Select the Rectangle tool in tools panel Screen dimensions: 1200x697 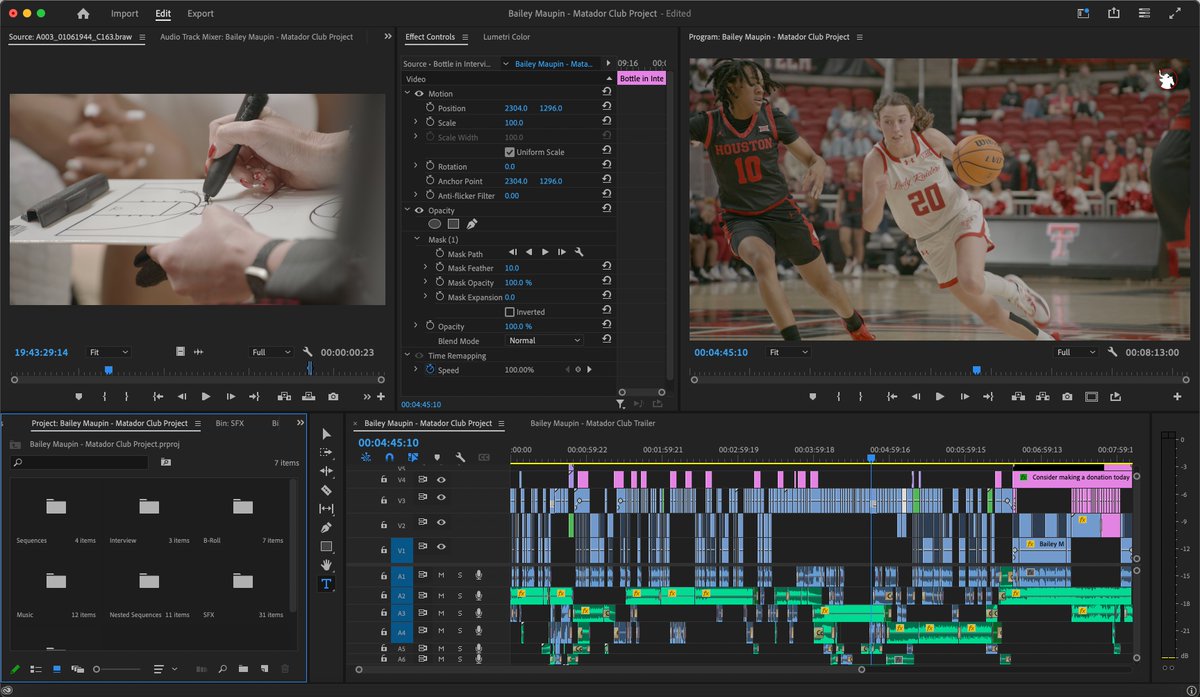pos(326,547)
